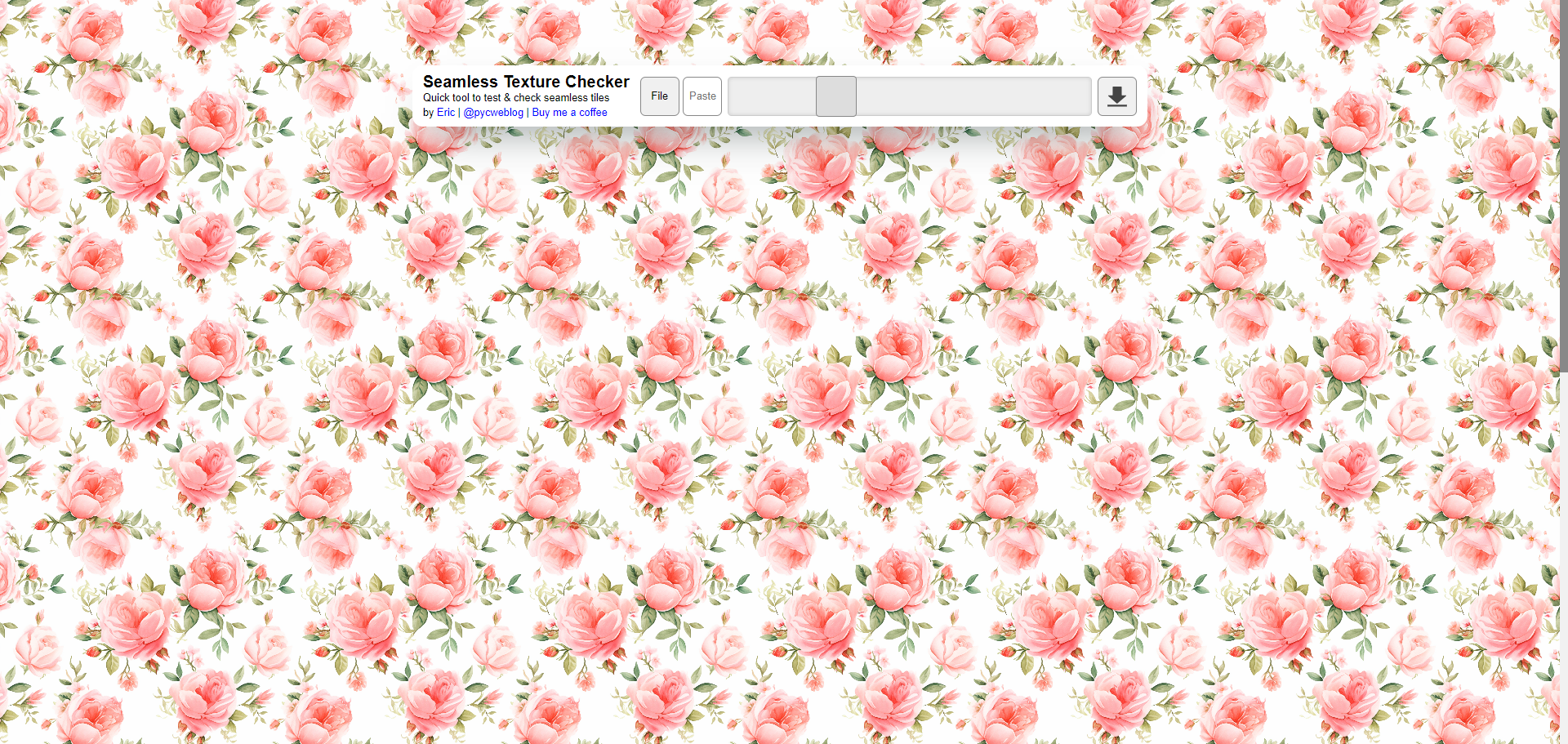This screenshot has width=1568, height=744.
Task: Click the Seamless Texture Checker title
Action: point(526,82)
